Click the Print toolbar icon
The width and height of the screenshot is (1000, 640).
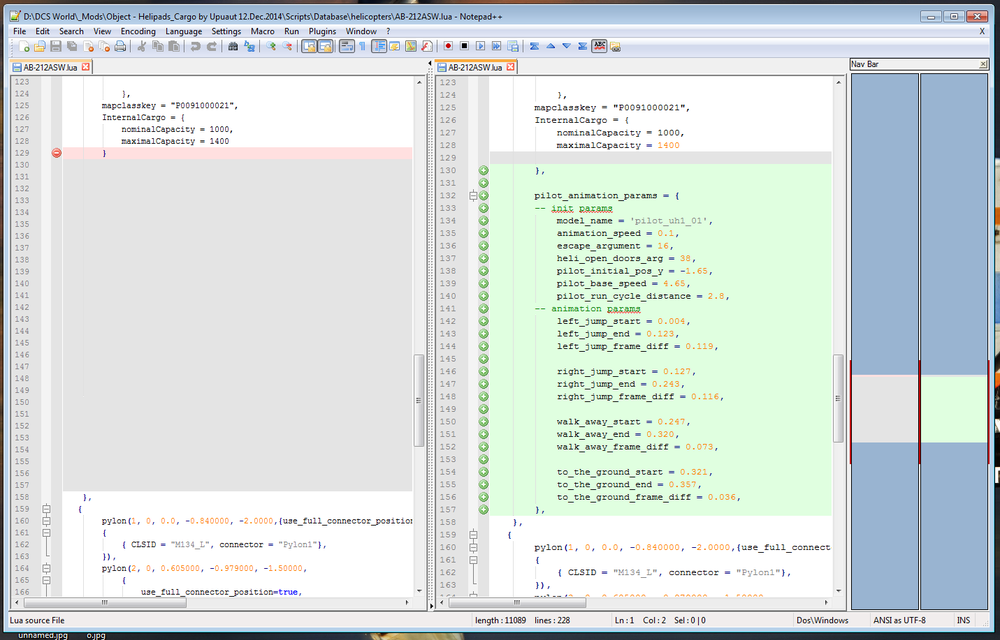(x=120, y=46)
